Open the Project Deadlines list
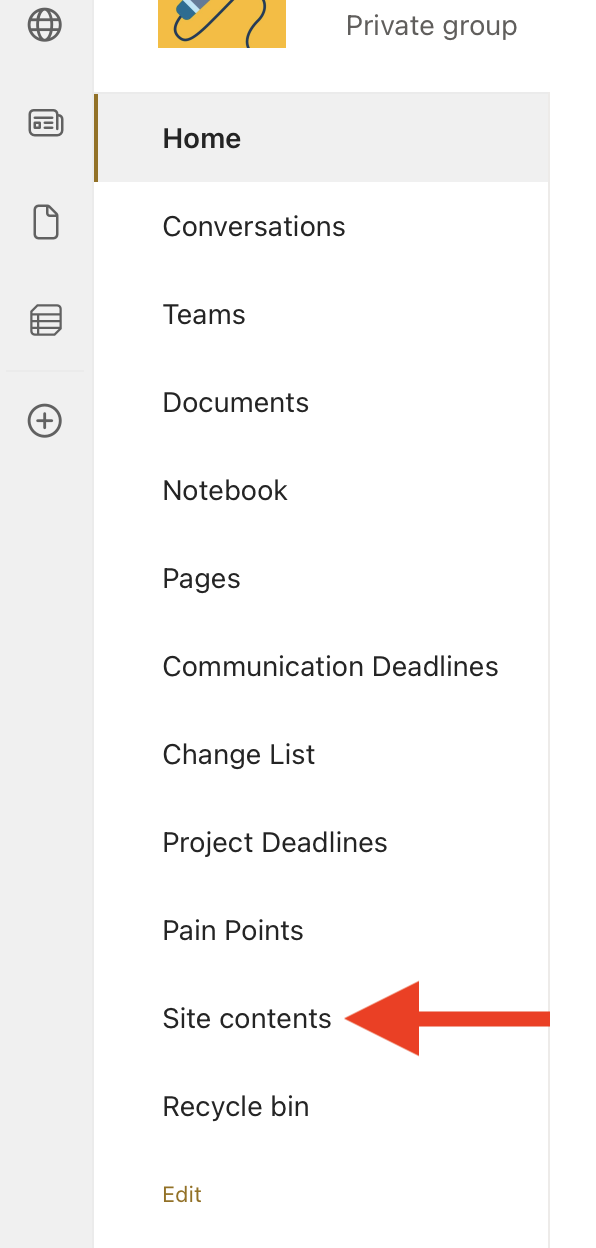This screenshot has width=596, height=1248. 274,842
